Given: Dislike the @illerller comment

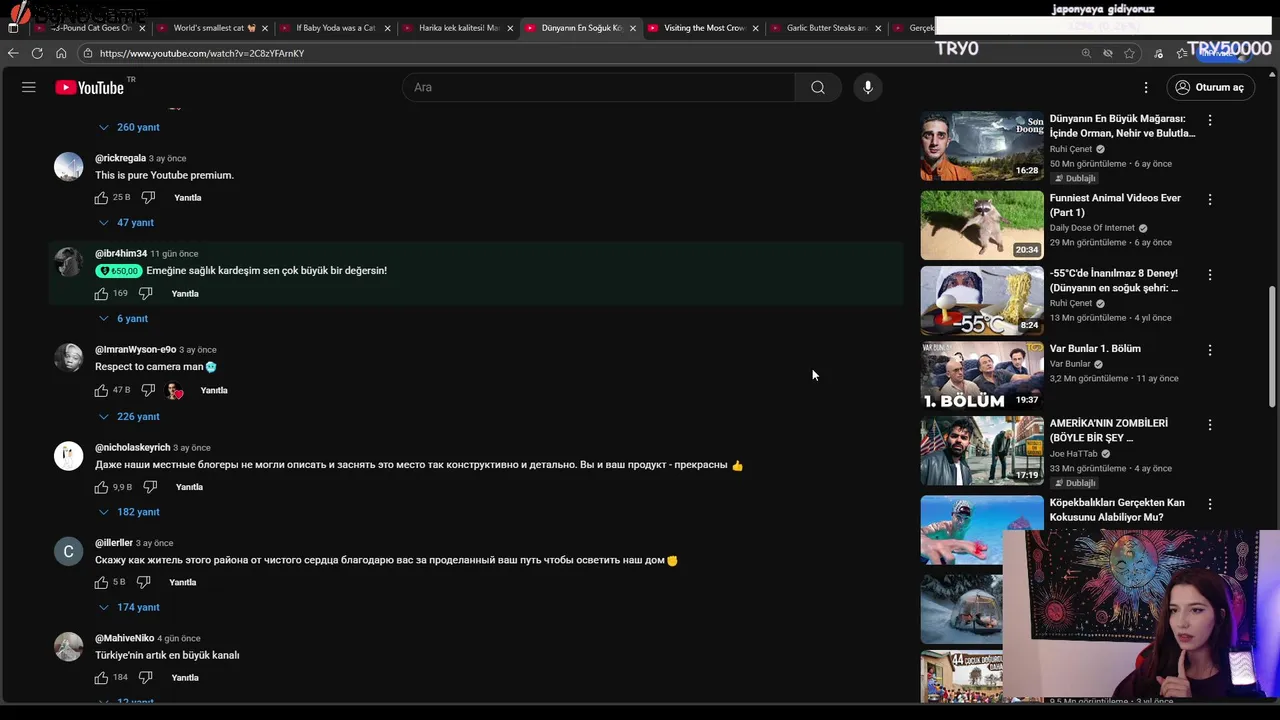Looking at the screenshot, I should 143,582.
